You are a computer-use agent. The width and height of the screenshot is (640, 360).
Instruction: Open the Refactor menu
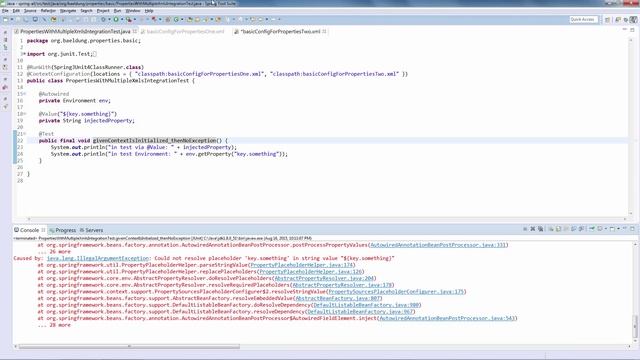tap(48, 11)
